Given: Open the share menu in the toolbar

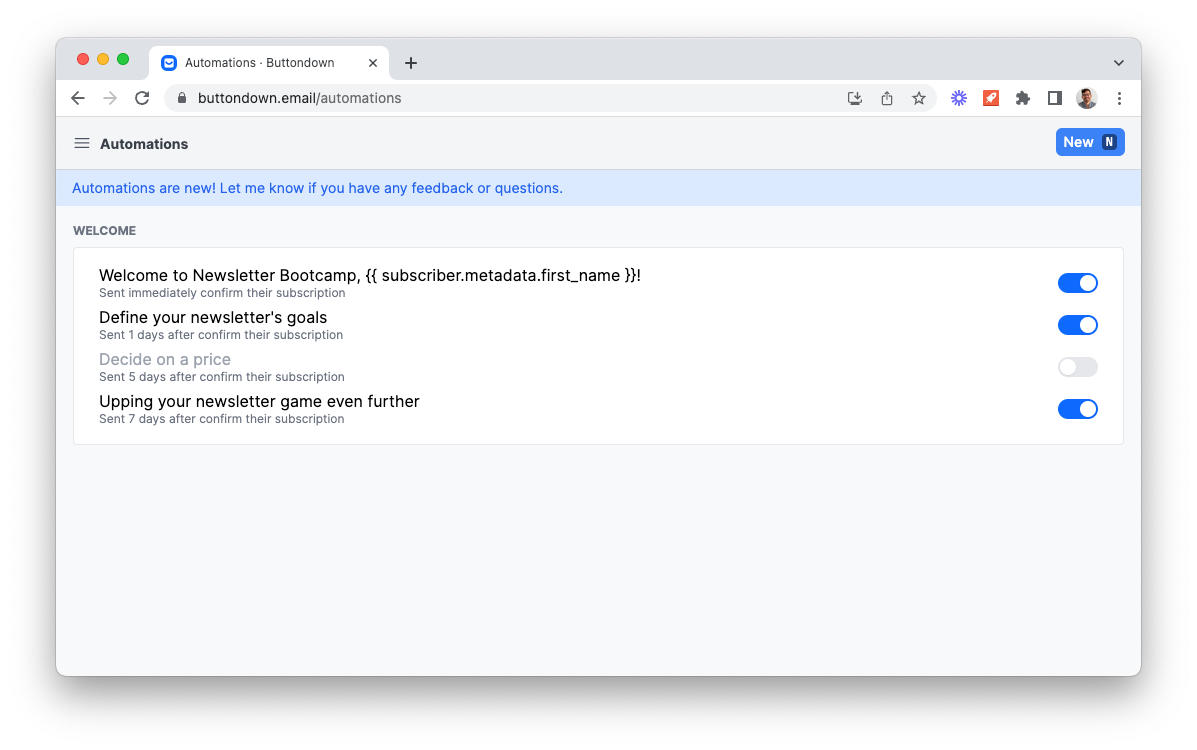Looking at the screenshot, I should pos(886,98).
